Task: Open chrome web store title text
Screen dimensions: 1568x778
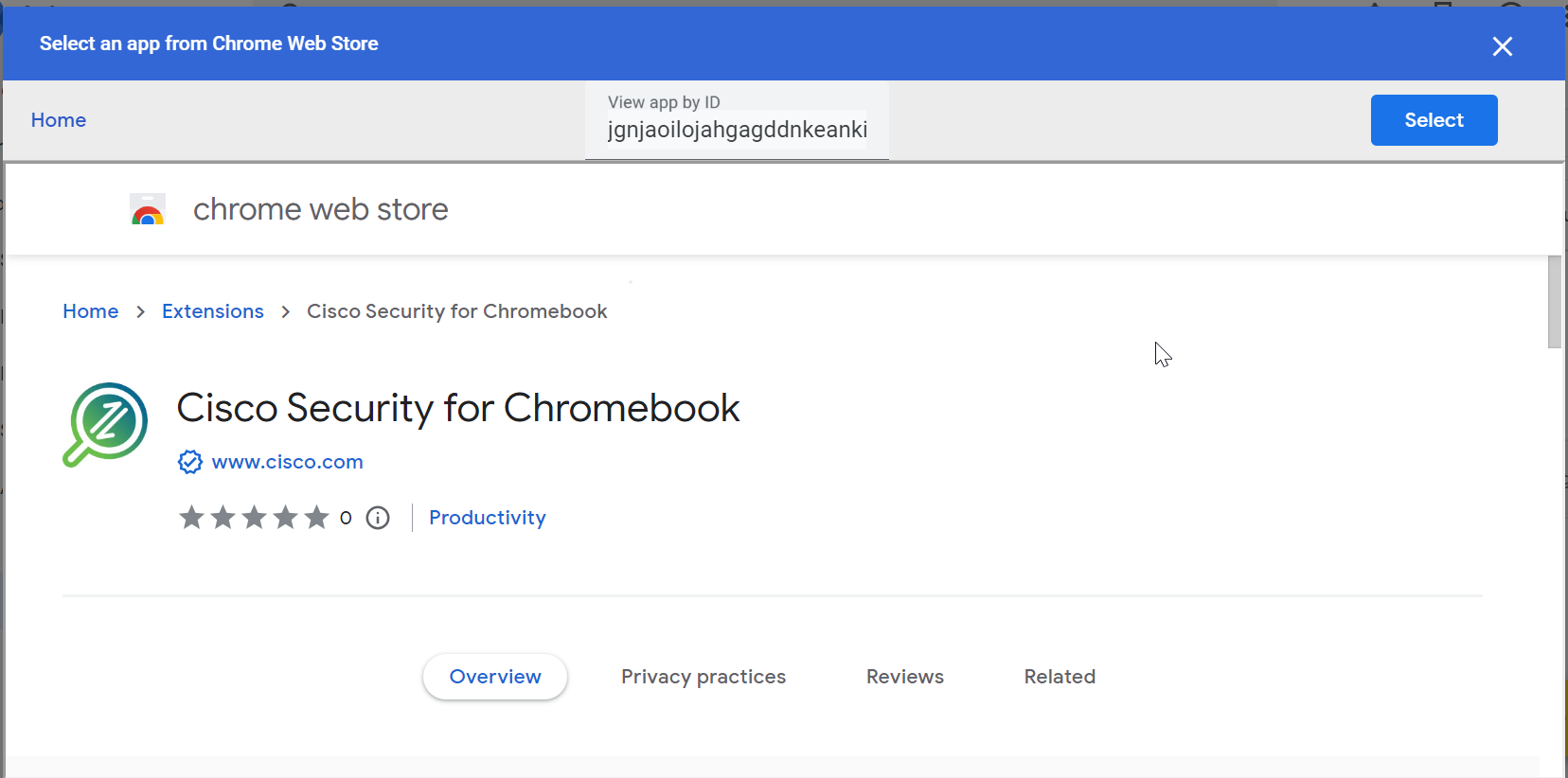Action: click(321, 209)
